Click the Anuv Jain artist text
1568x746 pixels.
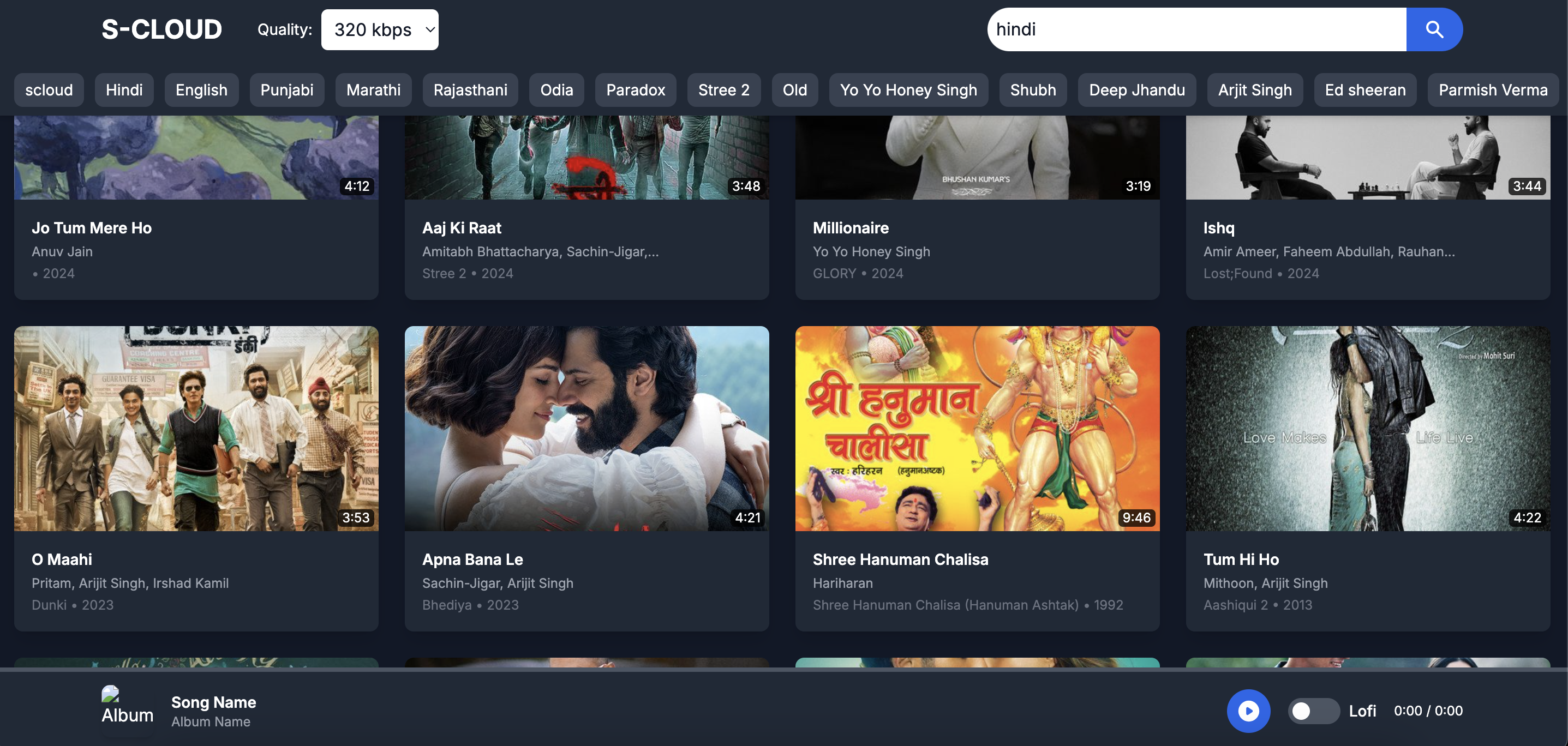tap(62, 251)
